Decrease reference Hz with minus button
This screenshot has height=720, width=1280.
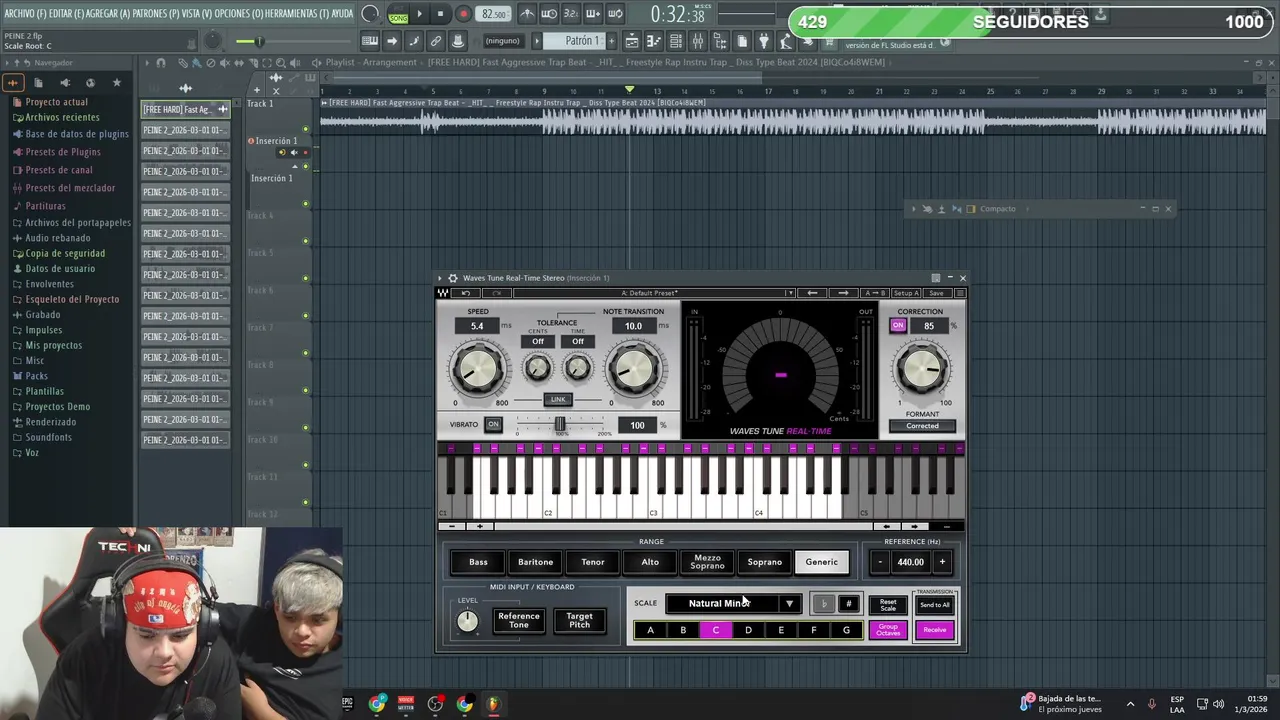point(880,562)
